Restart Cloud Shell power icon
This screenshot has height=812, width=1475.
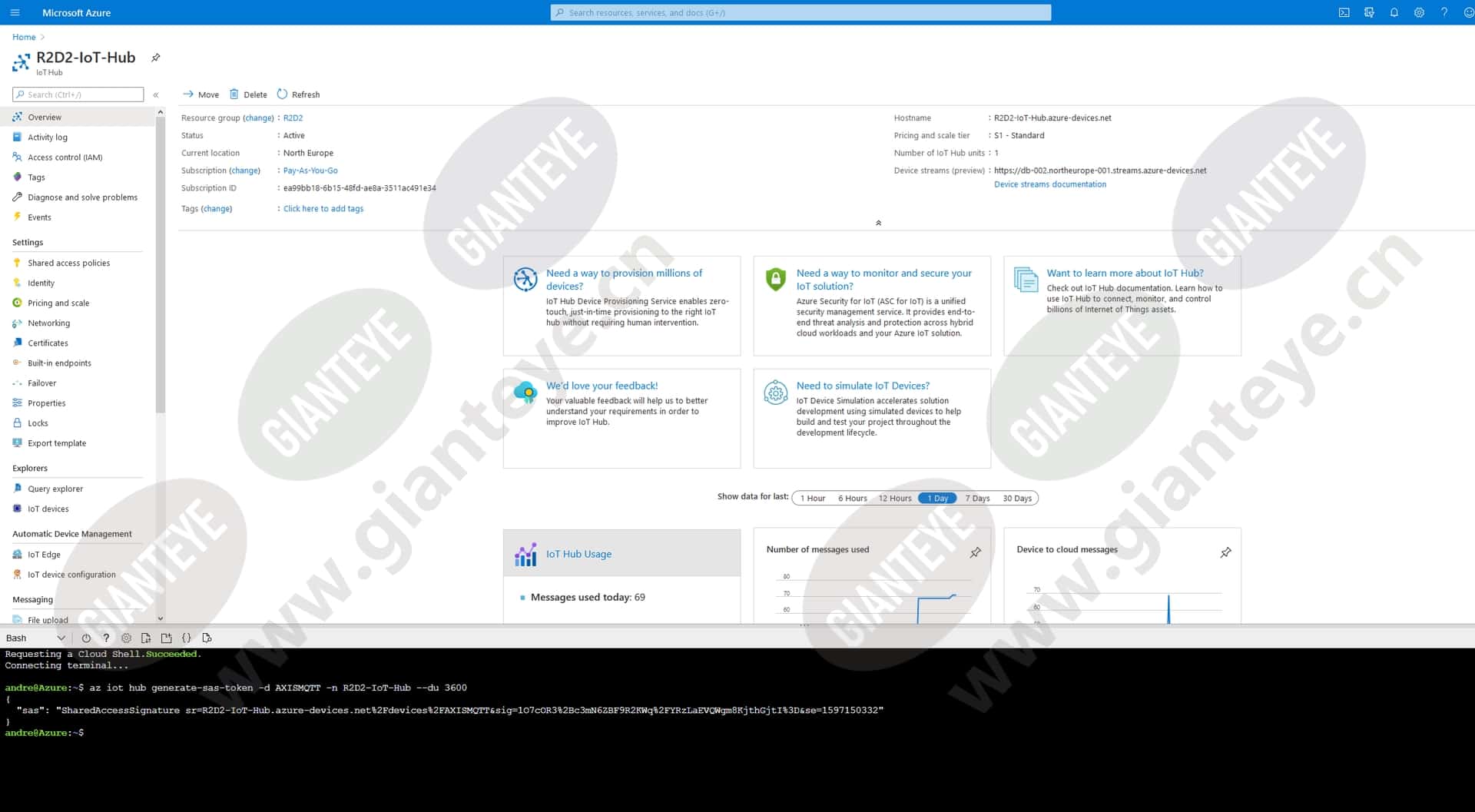click(86, 638)
